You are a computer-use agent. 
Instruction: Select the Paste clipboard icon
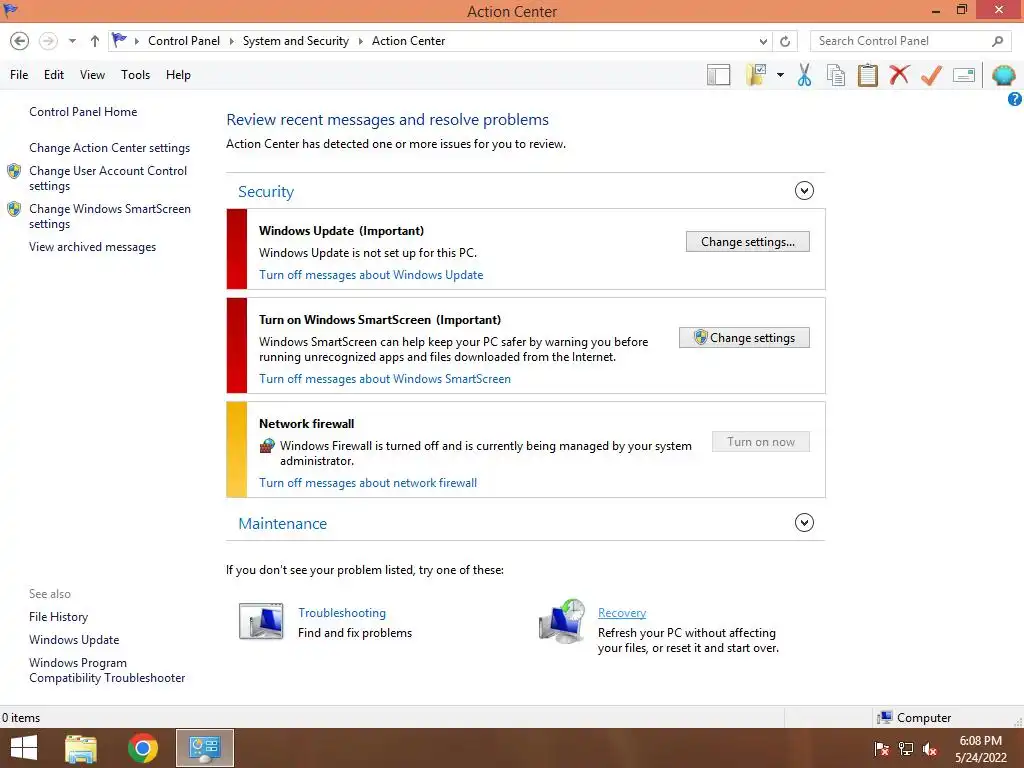[867, 75]
